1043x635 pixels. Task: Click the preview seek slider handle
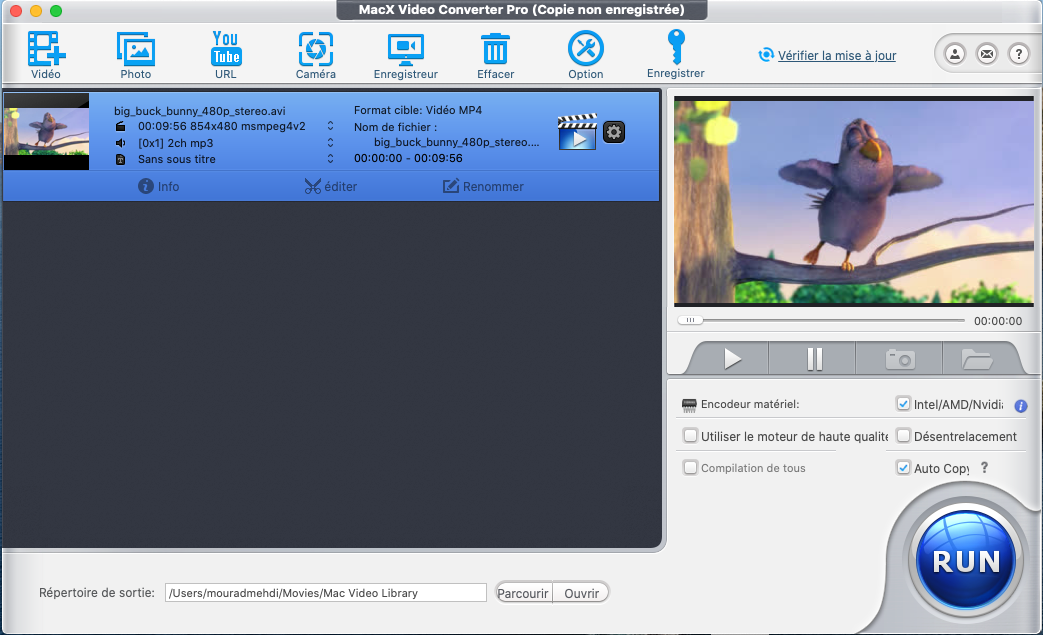[x=690, y=320]
